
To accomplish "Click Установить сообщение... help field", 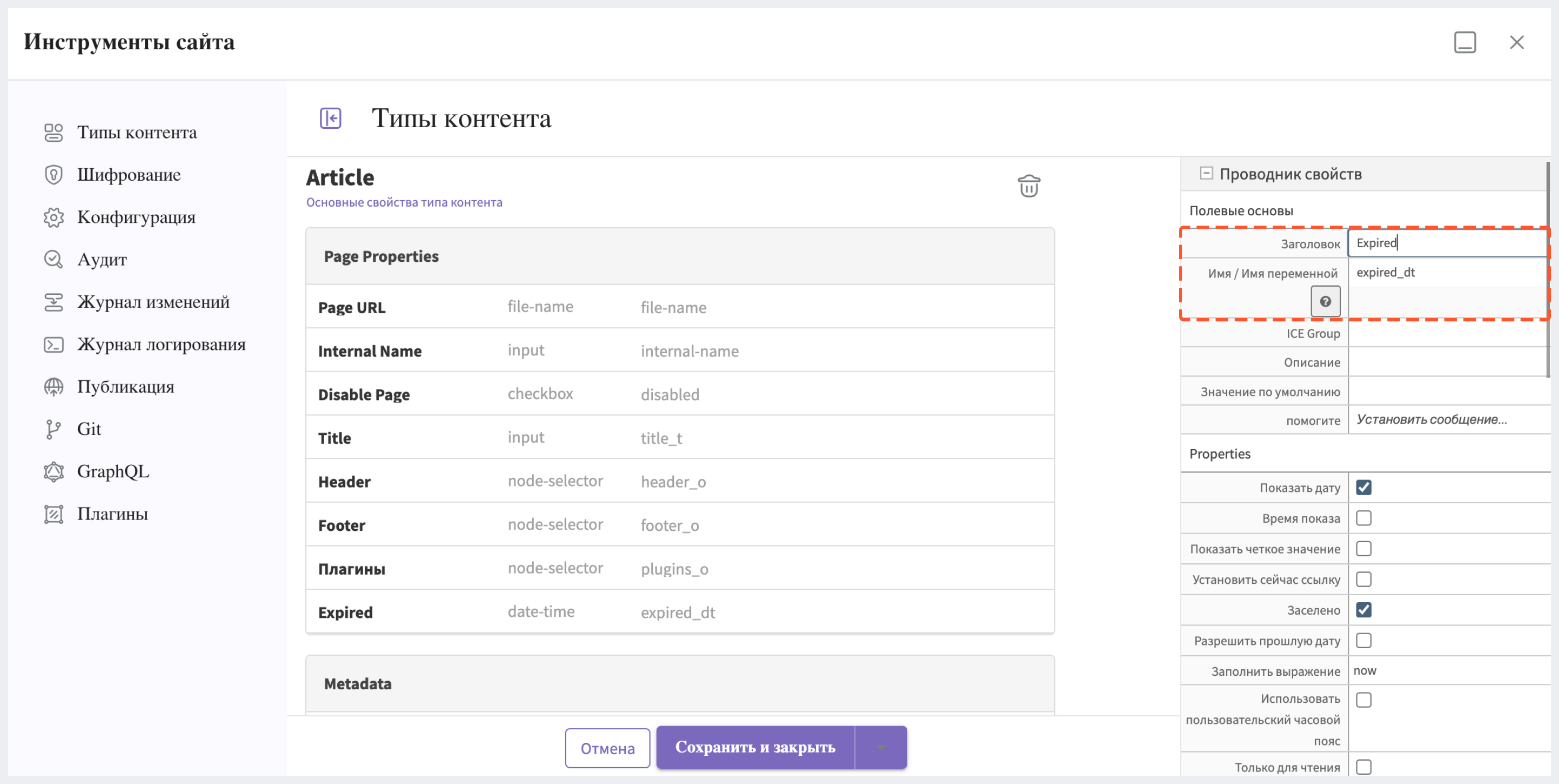I will click(x=1446, y=420).
